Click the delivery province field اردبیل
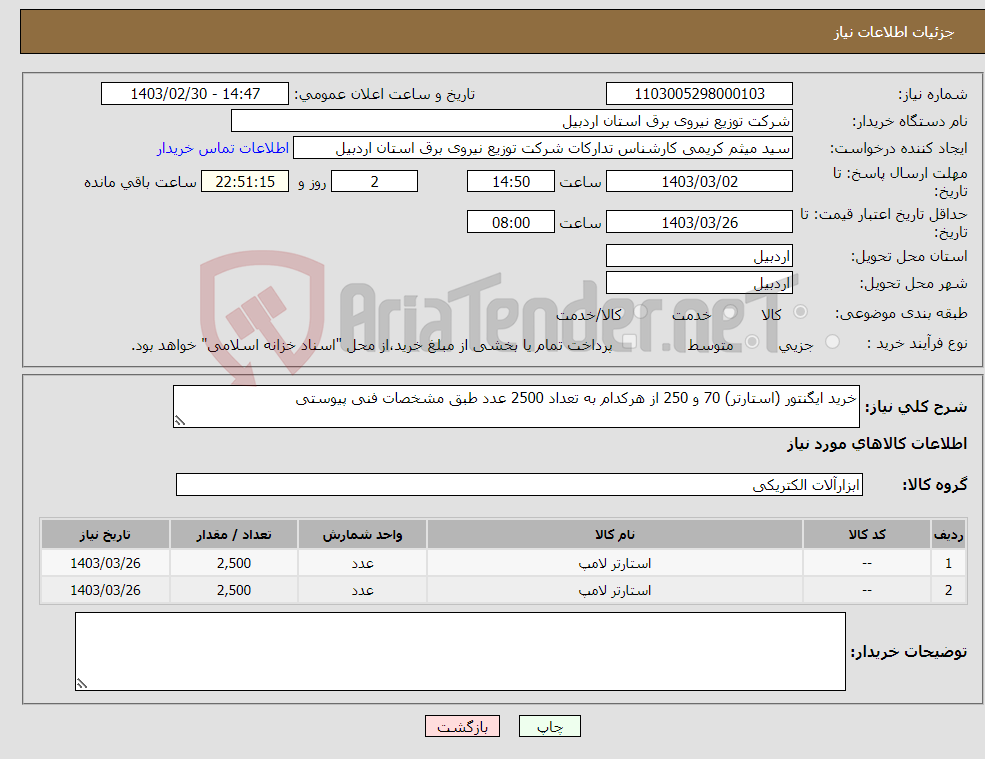Screen dimensions: 985x759 point(699,256)
